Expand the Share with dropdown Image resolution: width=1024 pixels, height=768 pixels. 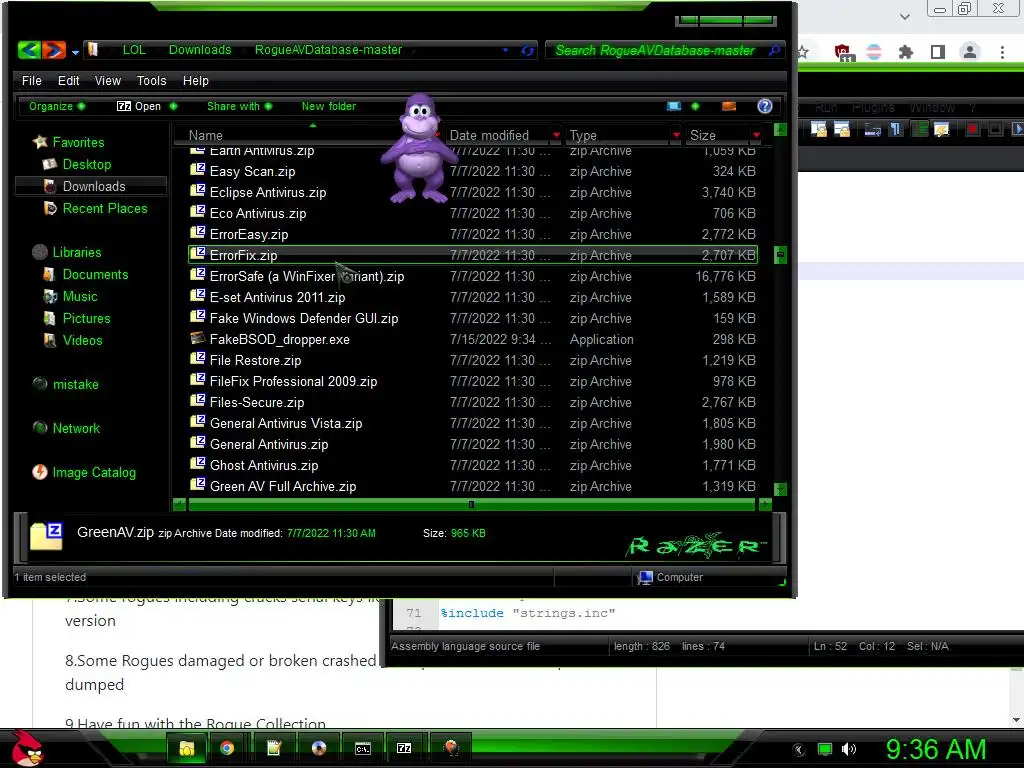click(x=239, y=106)
